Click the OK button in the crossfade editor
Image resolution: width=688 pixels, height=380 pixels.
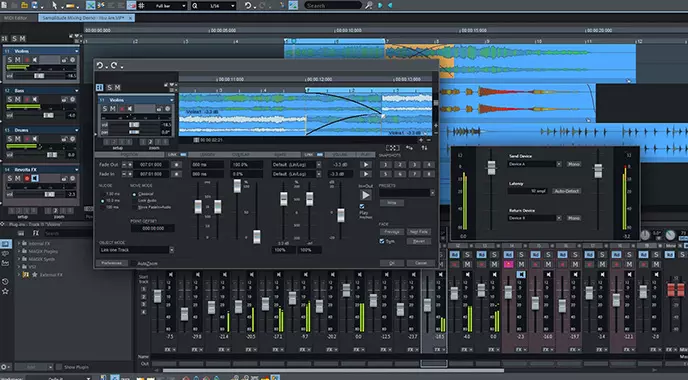point(392,263)
